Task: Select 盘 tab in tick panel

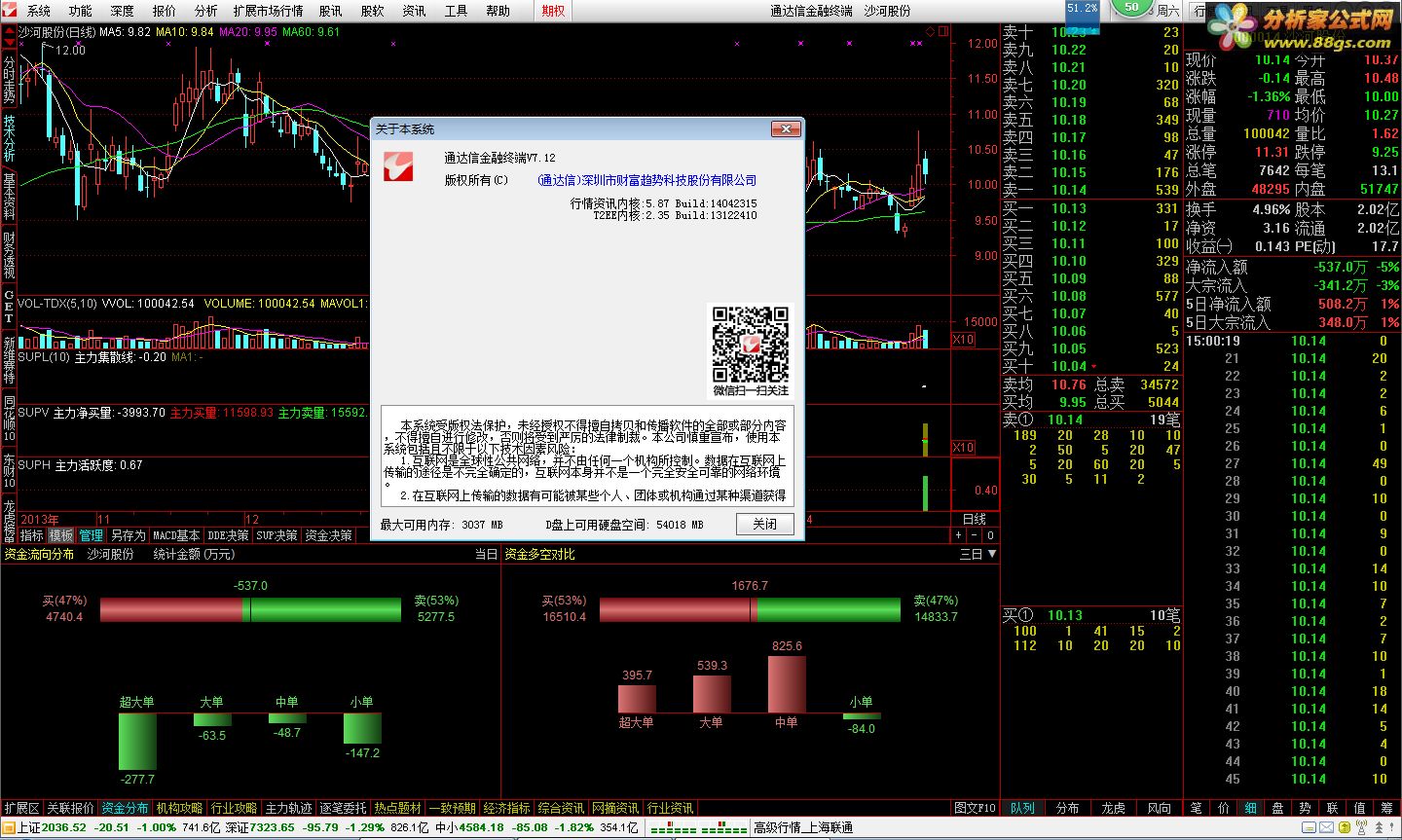Action: click(1277, 808)
